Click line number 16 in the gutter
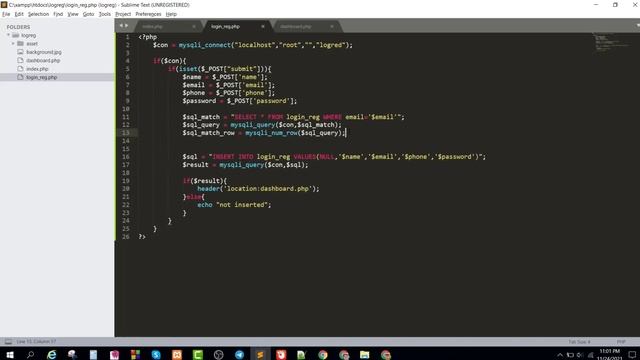640x360 pixels. tap(126, 157)
